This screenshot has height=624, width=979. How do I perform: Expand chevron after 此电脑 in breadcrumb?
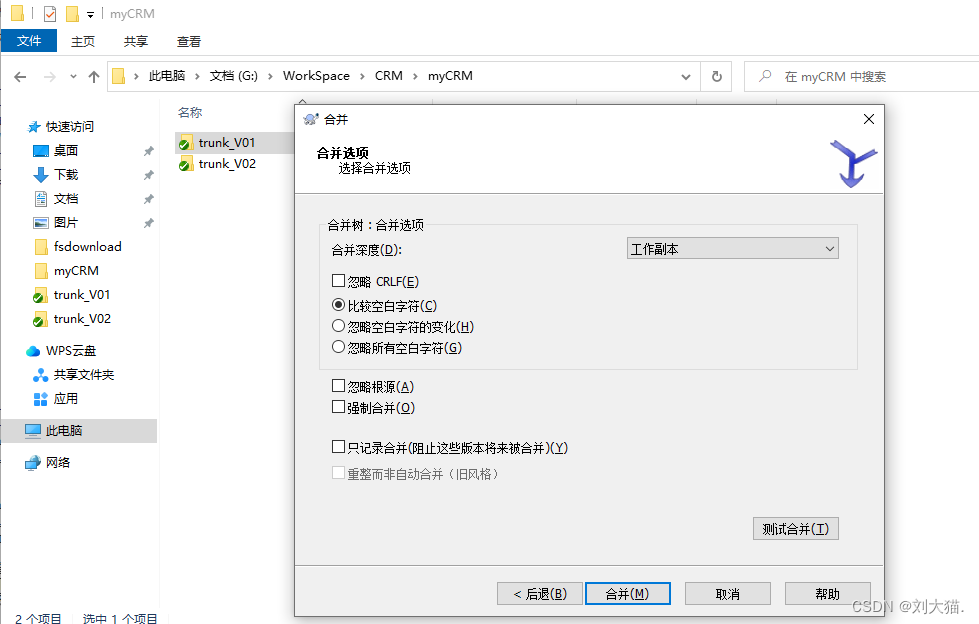197,76
